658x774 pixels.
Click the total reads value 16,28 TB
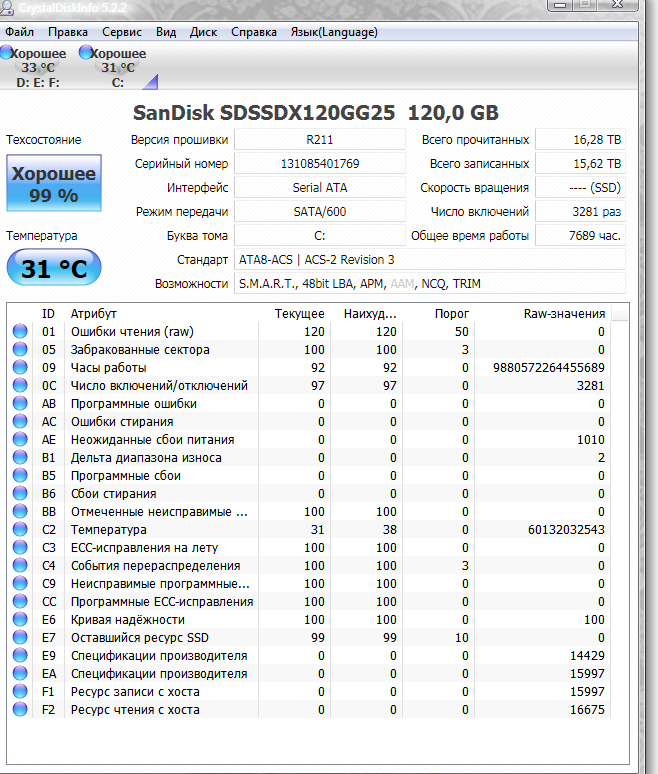coord(581,140)
